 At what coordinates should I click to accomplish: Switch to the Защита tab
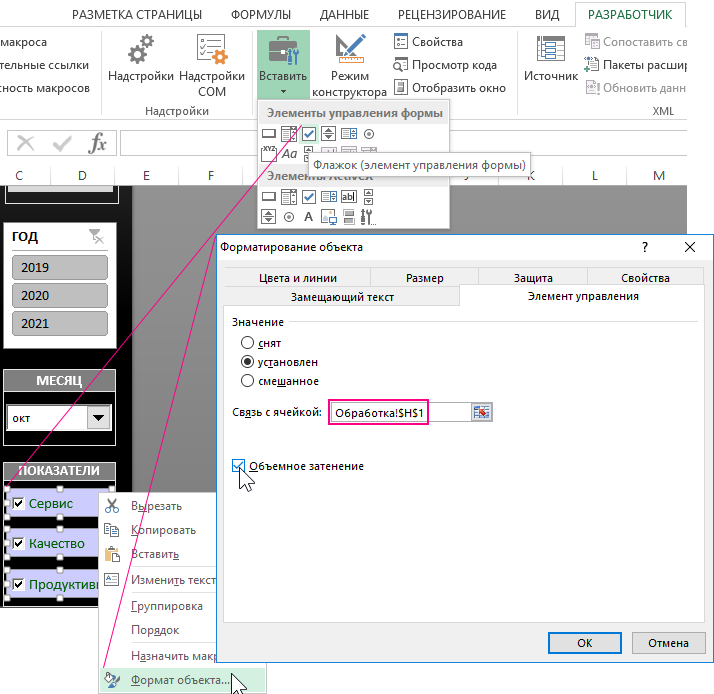pos(532,278)
